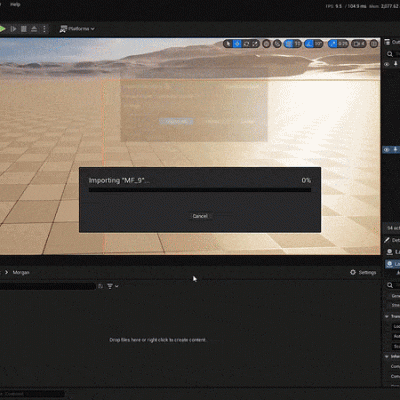The width and height of the screenshot is (400, 400).
Task: Click the actor count text in Outliner footer
Action: point(393,228)
